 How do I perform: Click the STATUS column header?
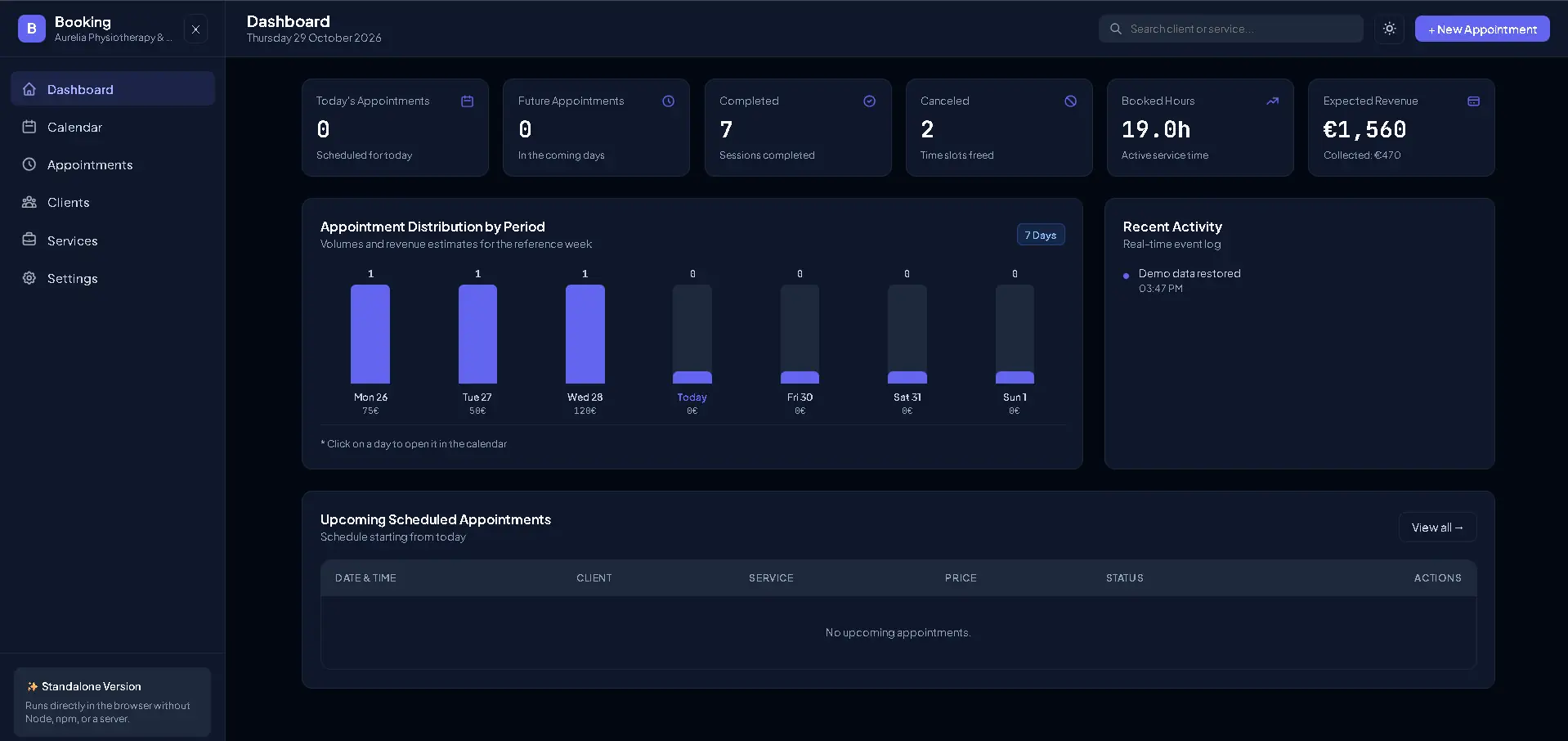pos(1125,578)
